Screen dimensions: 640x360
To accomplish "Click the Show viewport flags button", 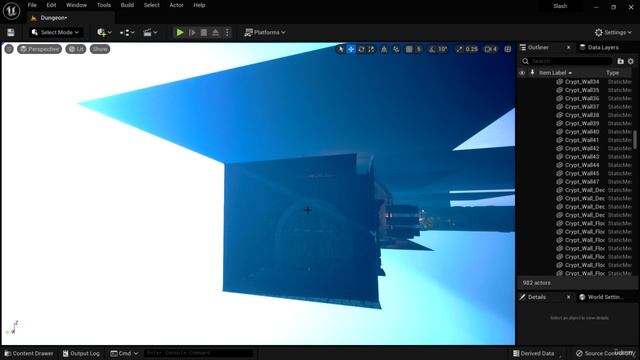I will pos(100,49).
